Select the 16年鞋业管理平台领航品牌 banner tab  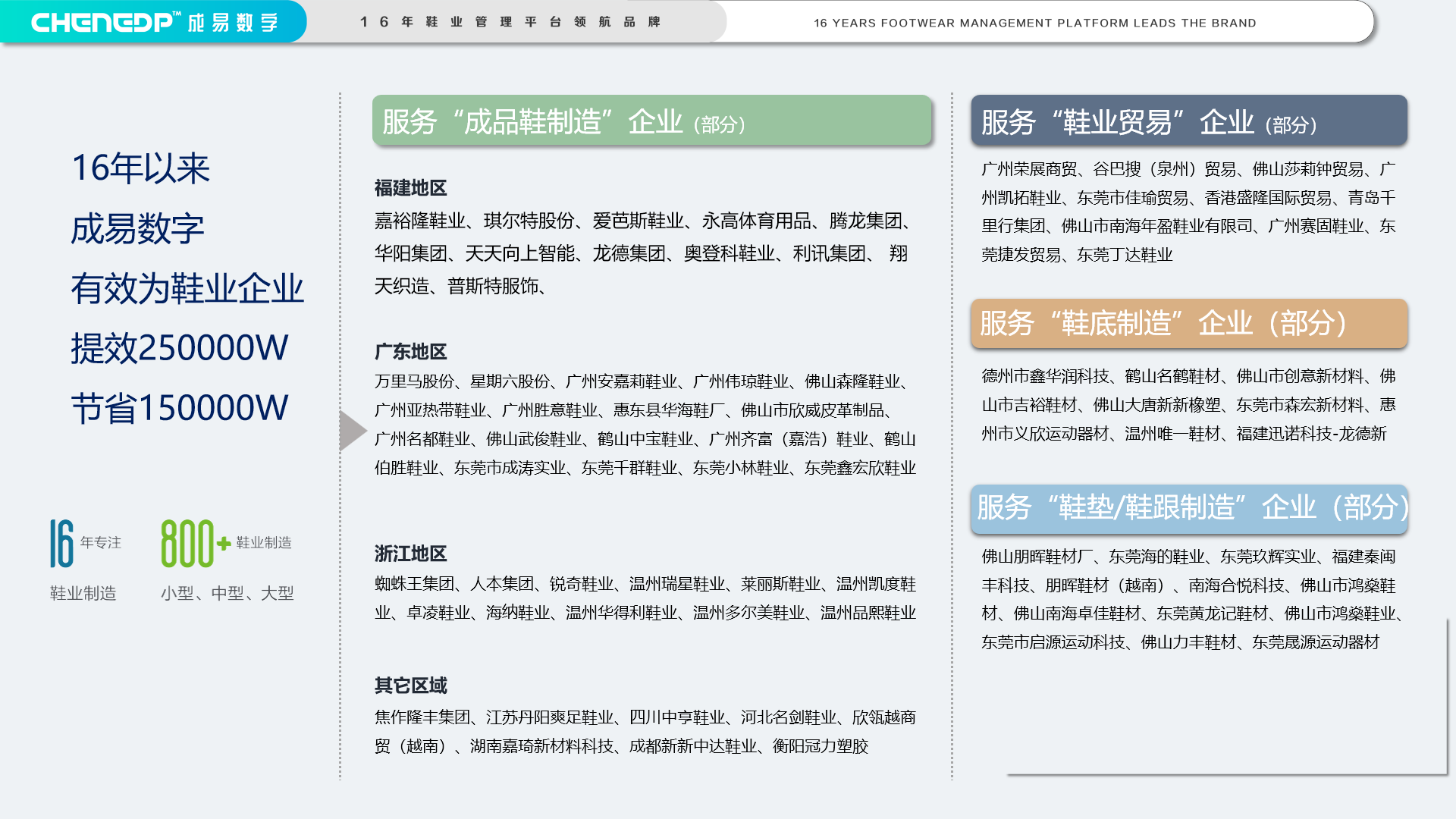pos(510,22)
